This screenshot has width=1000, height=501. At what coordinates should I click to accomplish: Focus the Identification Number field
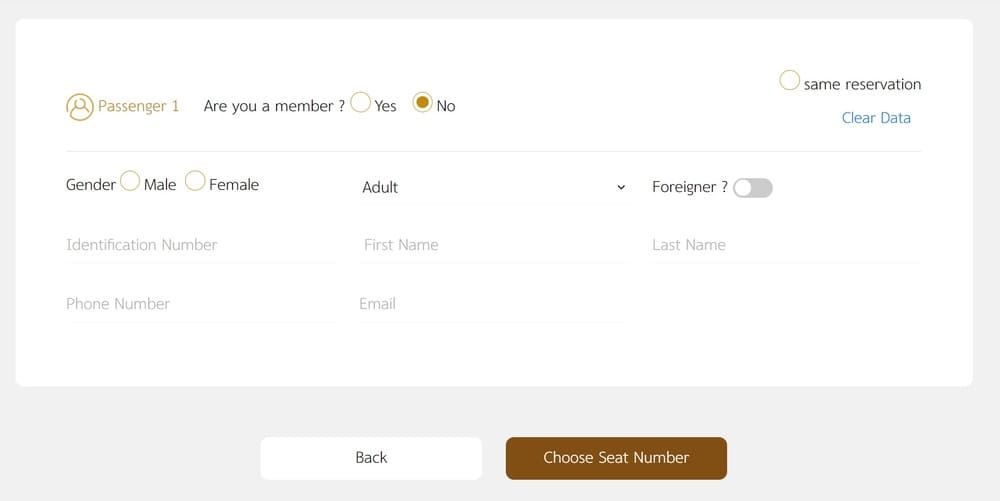click(200, 245)
